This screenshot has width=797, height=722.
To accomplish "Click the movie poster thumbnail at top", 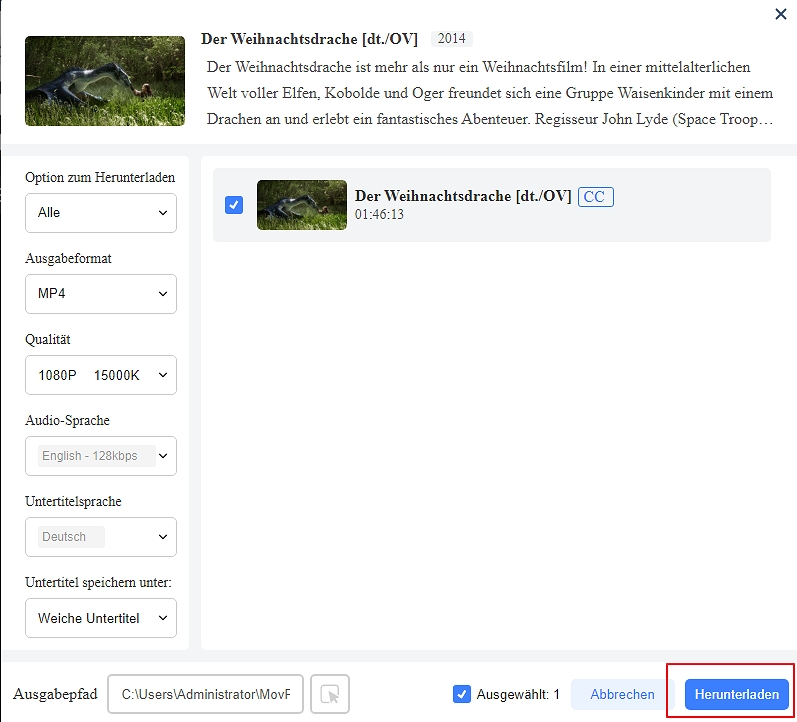I will pos(105,81).
